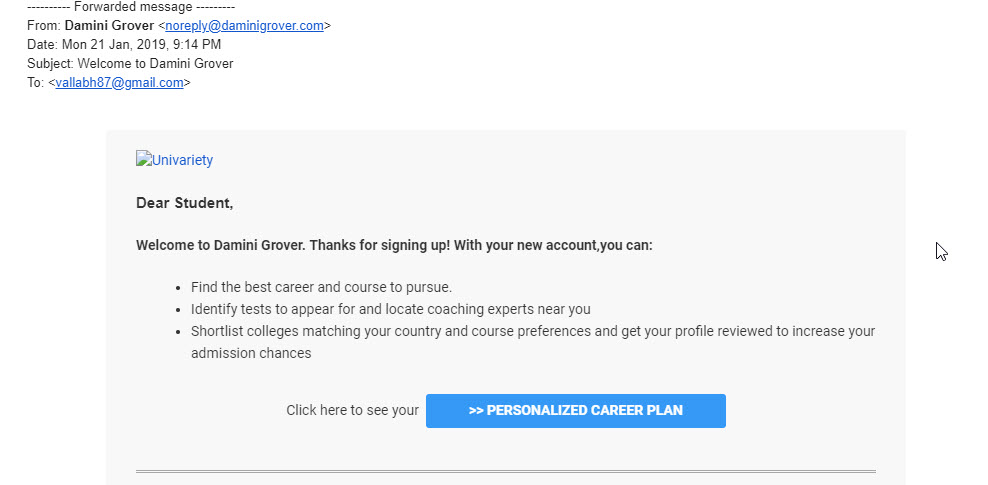Click the Forwarded message header line
988x485 pixels.
(131, 8)
